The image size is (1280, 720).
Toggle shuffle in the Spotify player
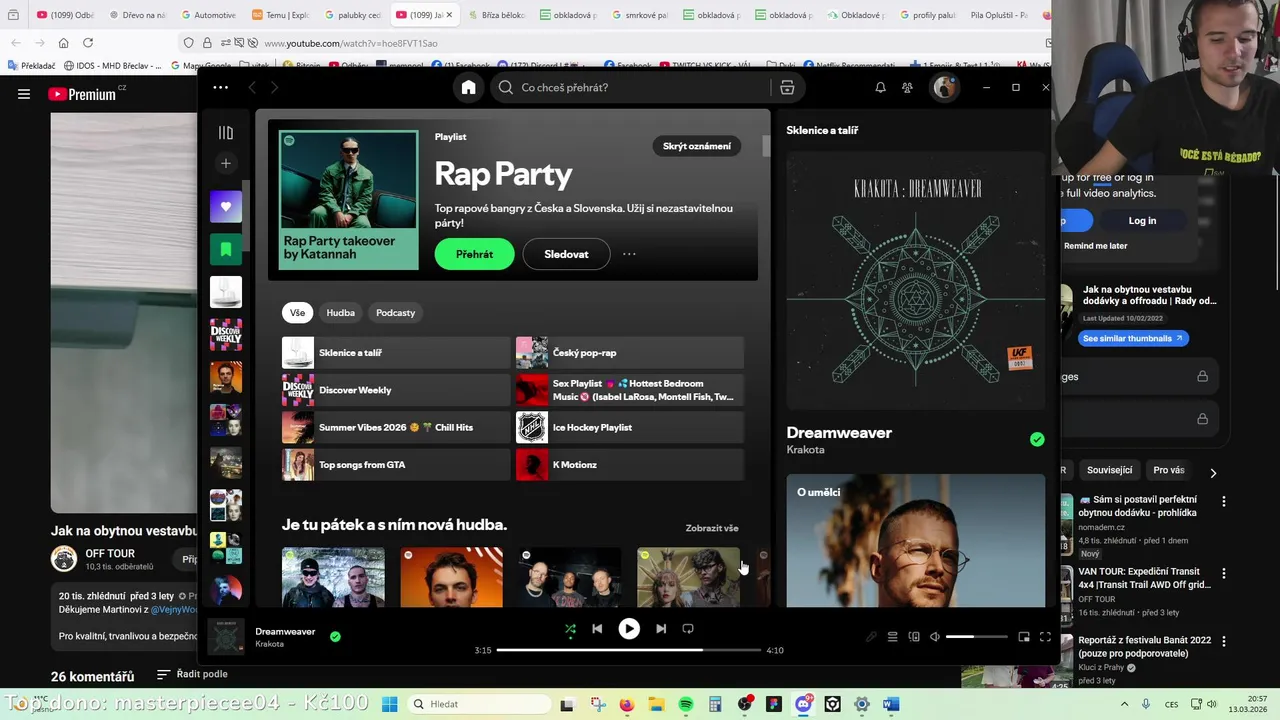[x=570, y=629]
